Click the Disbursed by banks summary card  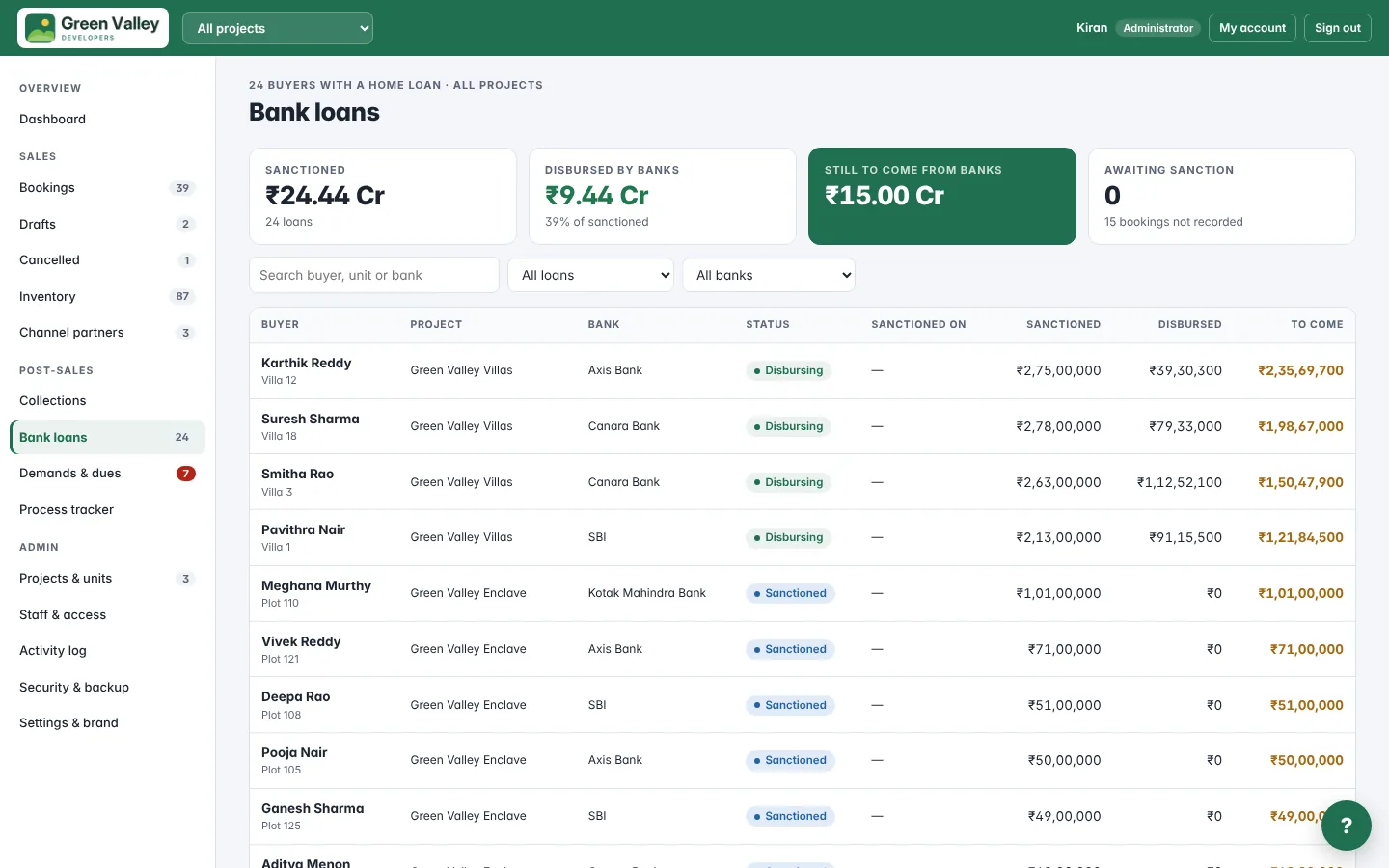click(x=663, y=196)
